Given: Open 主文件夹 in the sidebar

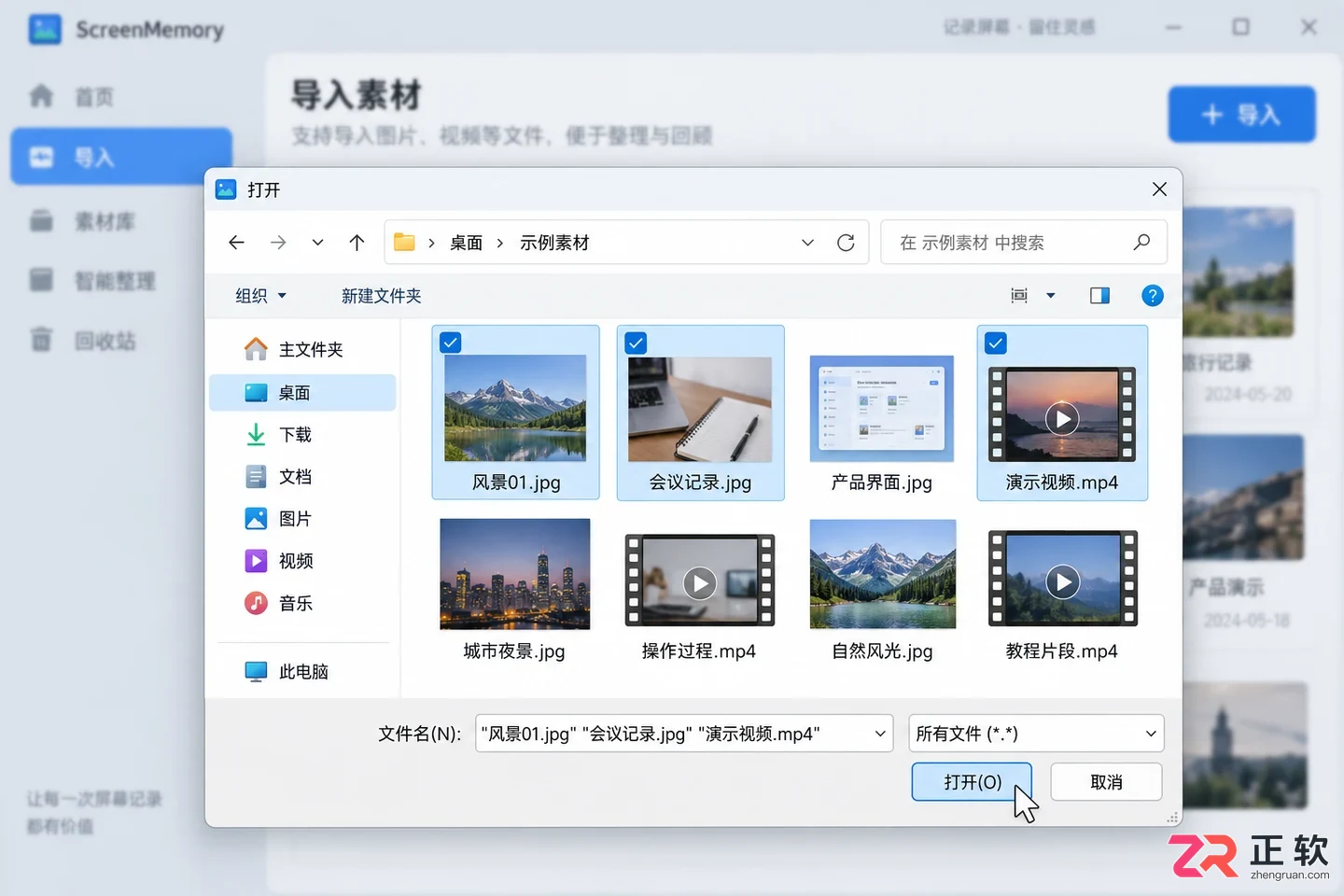Looking at the screenshot, I should point(302,349).
